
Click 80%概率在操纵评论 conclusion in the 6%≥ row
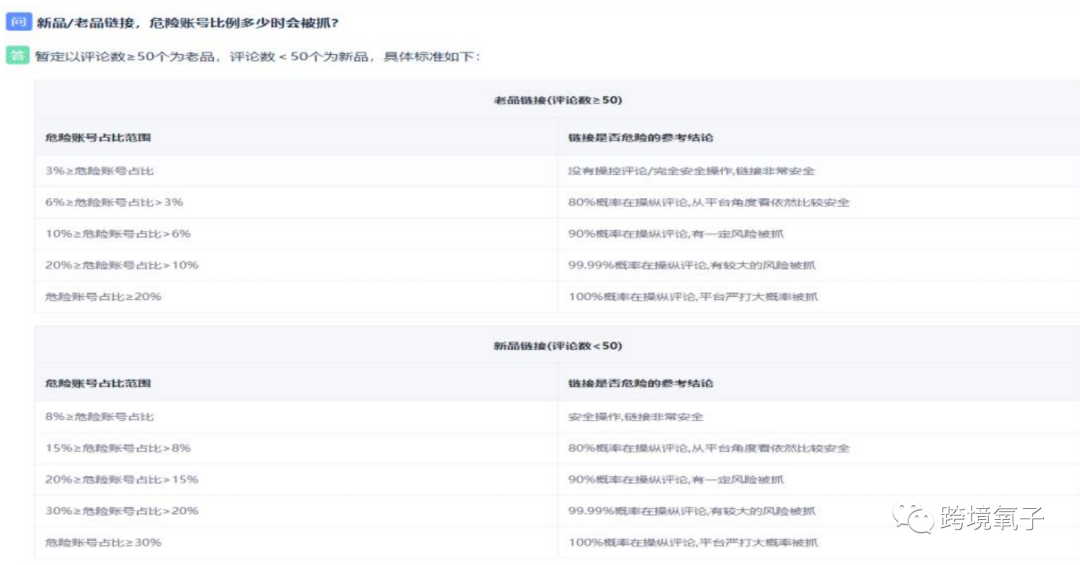tap(709, 202)
